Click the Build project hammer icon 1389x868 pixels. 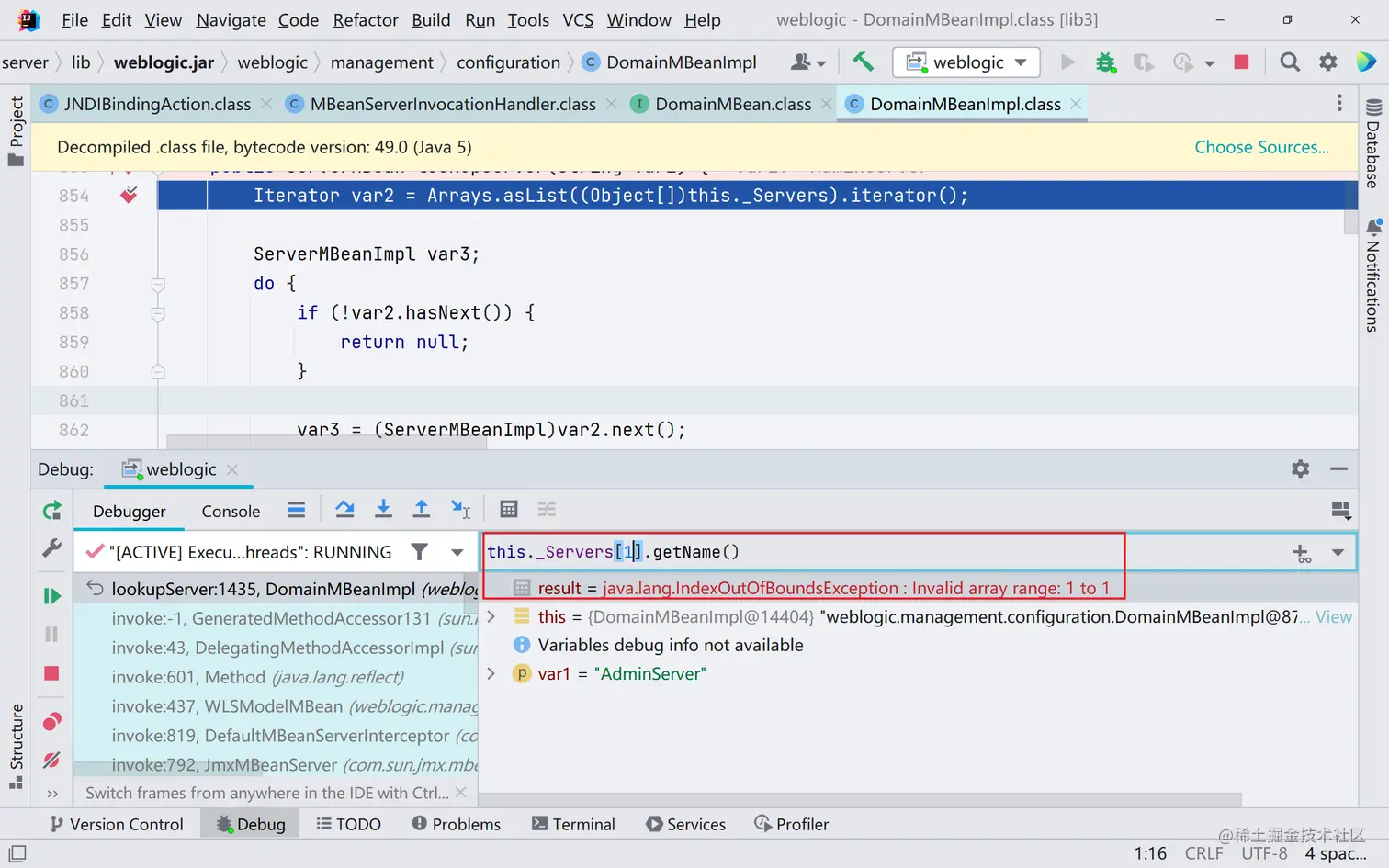[863, 62]
